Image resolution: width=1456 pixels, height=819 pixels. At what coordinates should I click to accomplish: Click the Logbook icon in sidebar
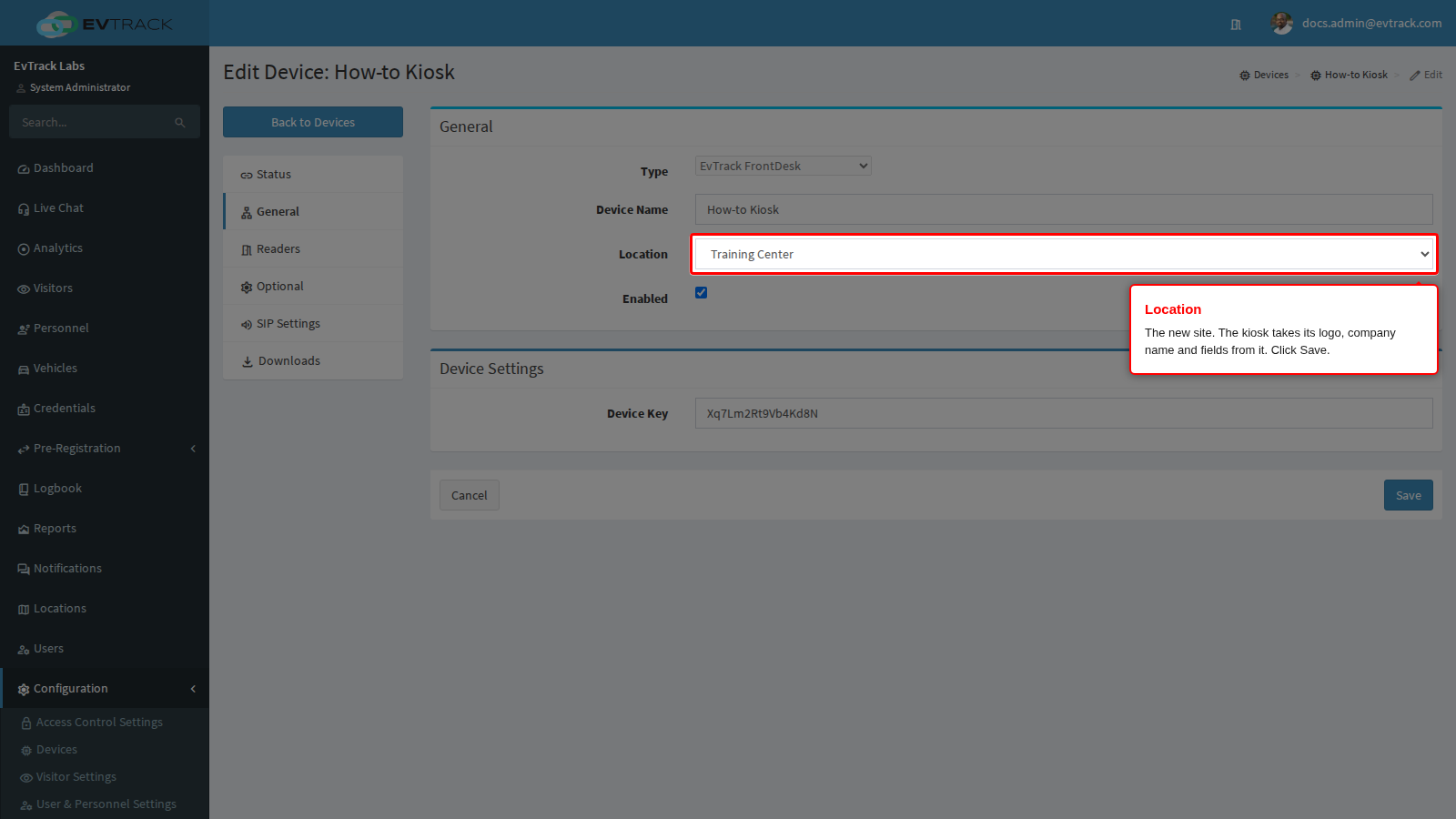point(24,490)
